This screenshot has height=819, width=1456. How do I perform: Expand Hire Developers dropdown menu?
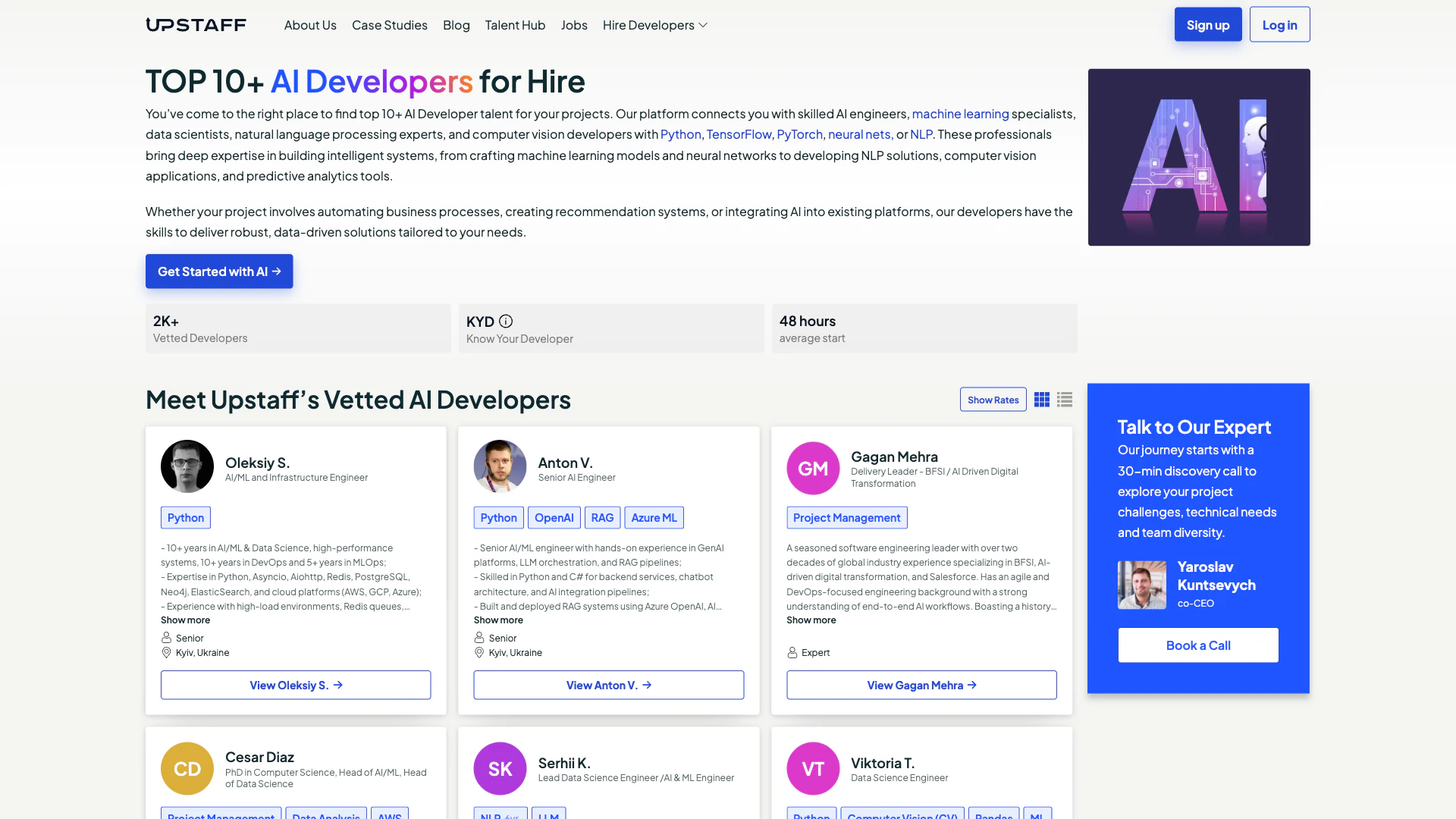click(655, 25)
